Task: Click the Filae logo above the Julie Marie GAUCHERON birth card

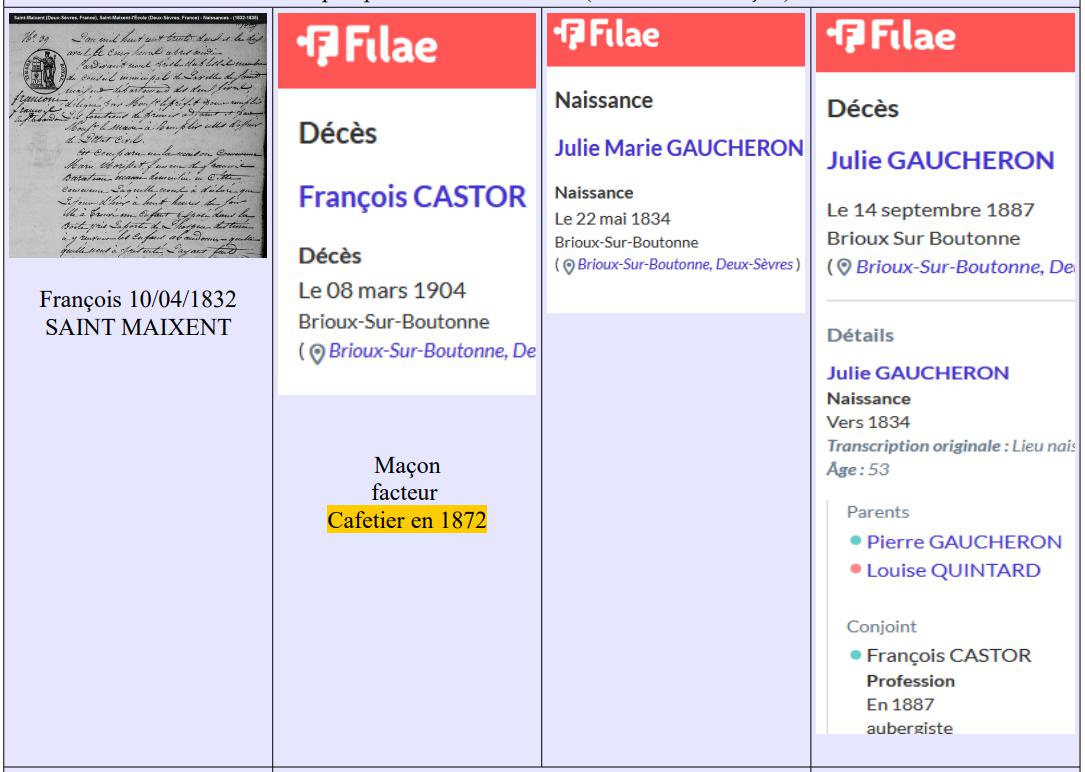Action: [606, 35]
